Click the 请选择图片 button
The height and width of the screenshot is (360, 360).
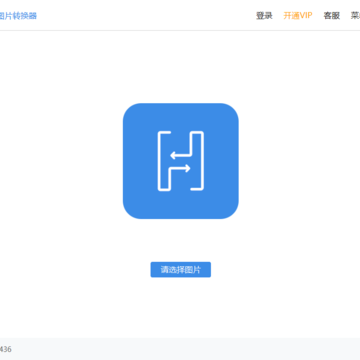181,270
